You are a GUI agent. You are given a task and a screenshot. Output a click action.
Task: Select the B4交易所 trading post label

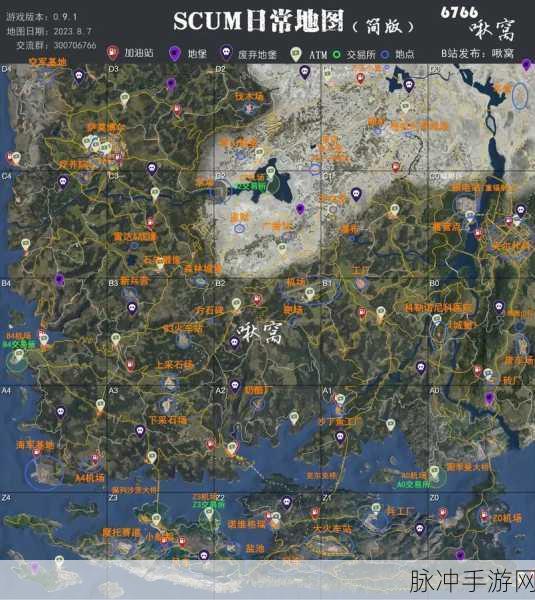(x=19, y=344)
